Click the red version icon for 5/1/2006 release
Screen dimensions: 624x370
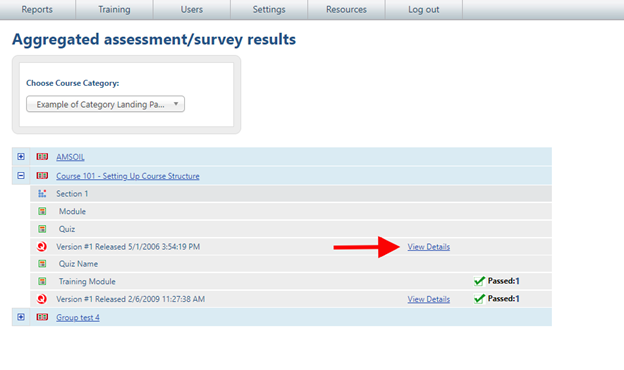click(x=42, y=247)
